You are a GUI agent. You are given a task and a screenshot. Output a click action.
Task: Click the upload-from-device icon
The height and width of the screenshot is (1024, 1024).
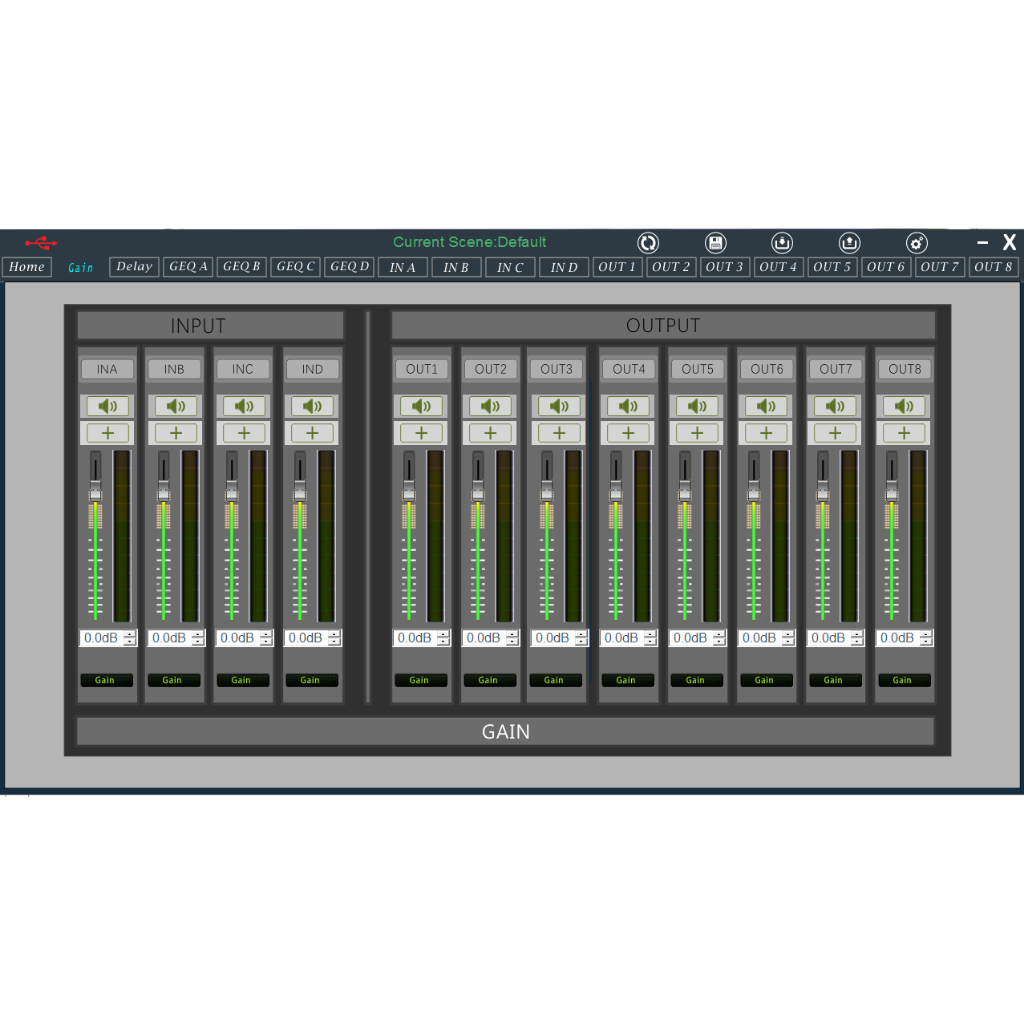pos(849,243)
